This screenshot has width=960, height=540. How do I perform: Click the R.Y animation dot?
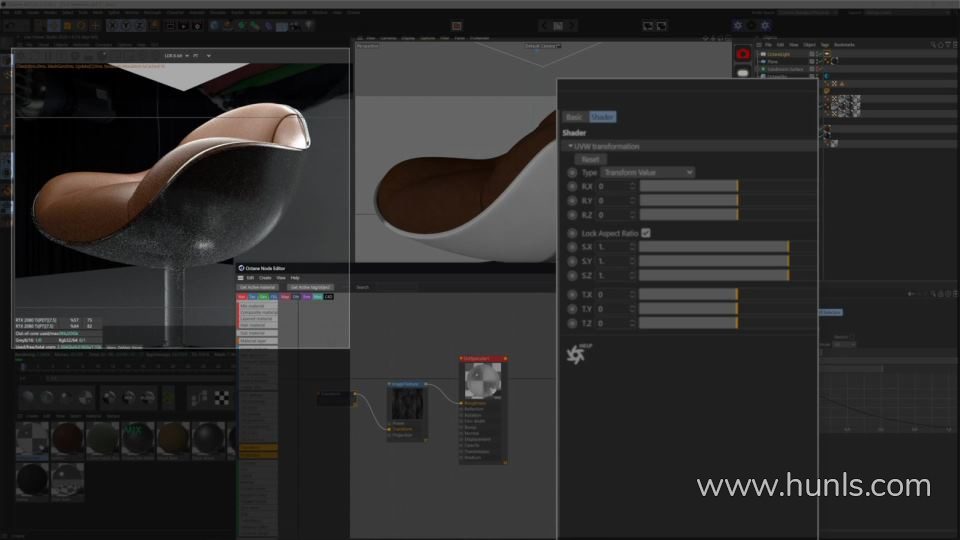(x=572, y=201)
